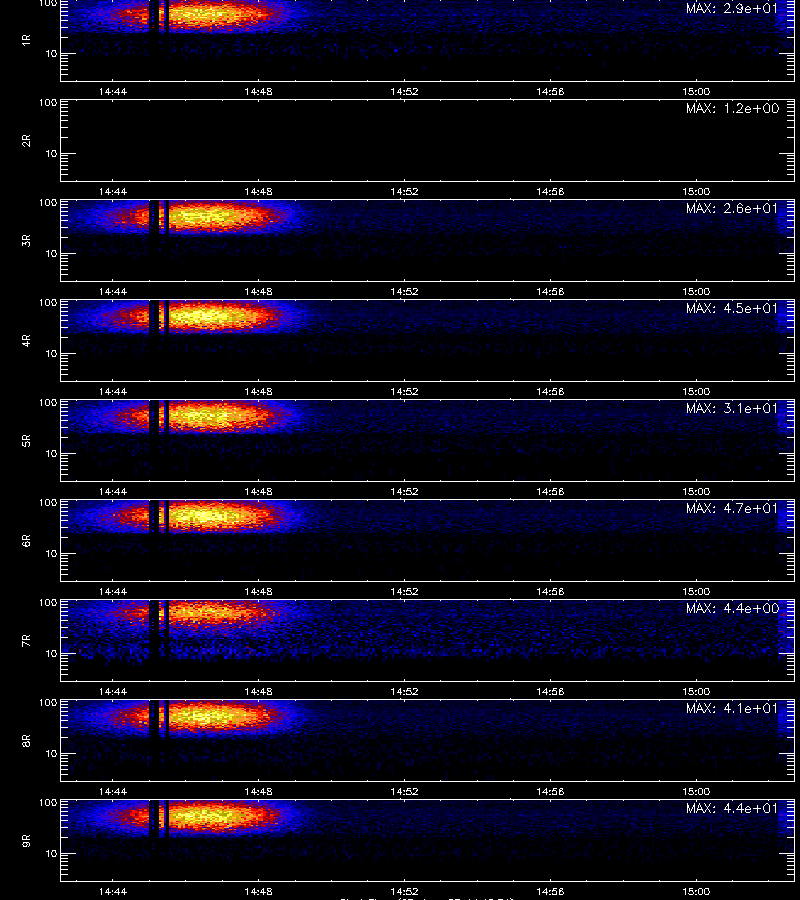
Task: Click the 3R panel axis label
Action: pyautogui.click(x=26, y=240)
